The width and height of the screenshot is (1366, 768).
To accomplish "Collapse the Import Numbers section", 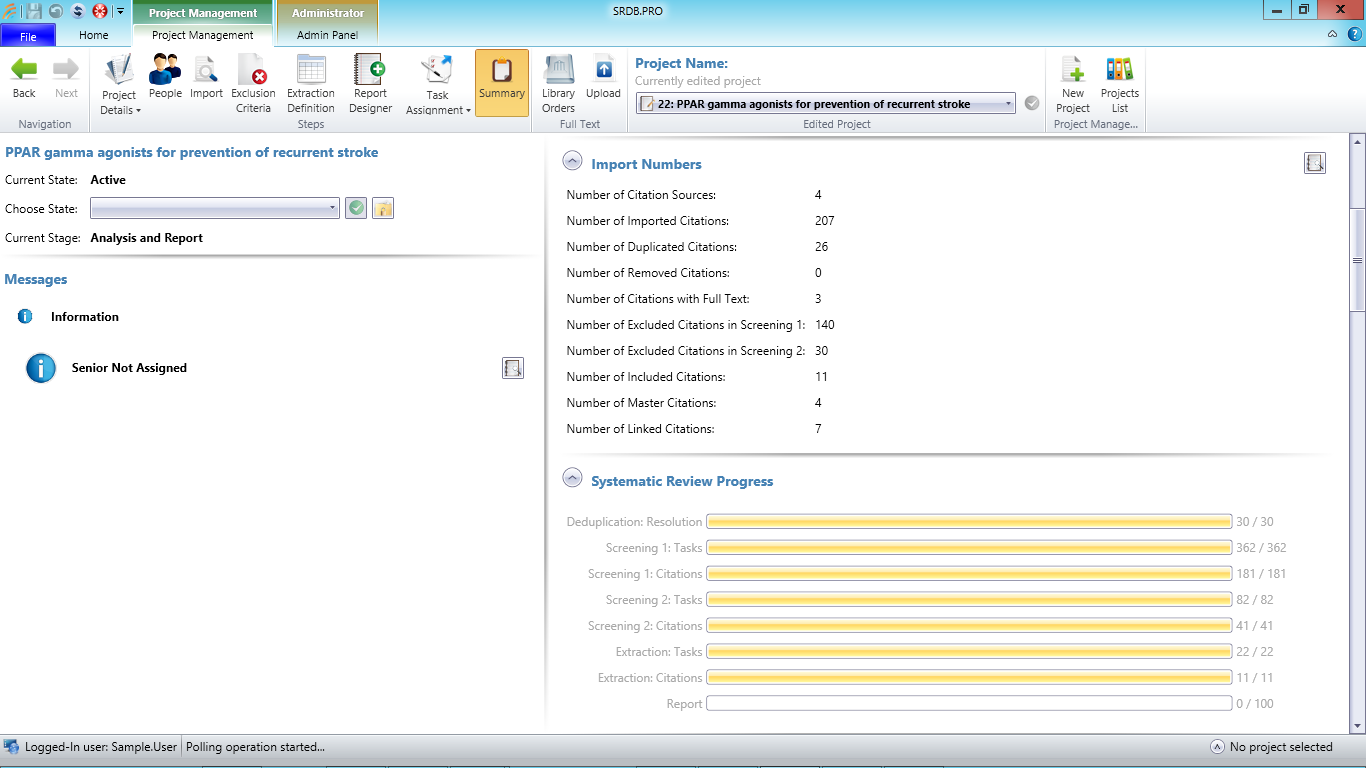I will click(572, 162).
